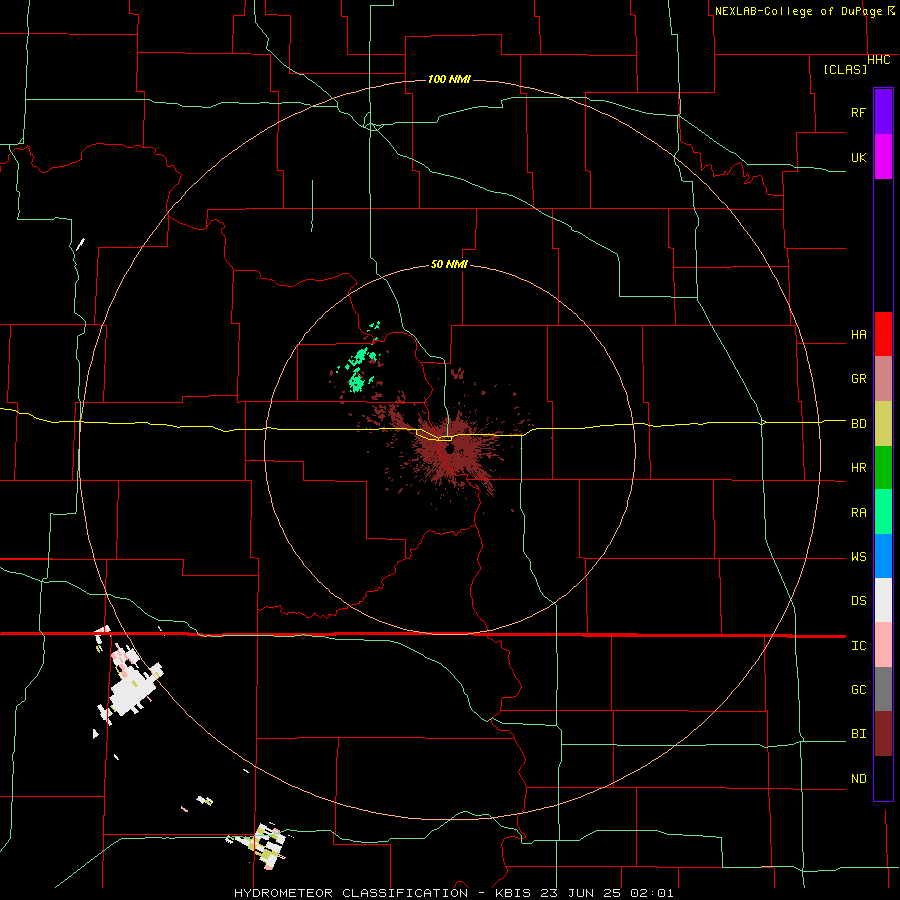Click the RA legend label
The width and height of the screenshot is (900, 900).
(x=858, y=513)
